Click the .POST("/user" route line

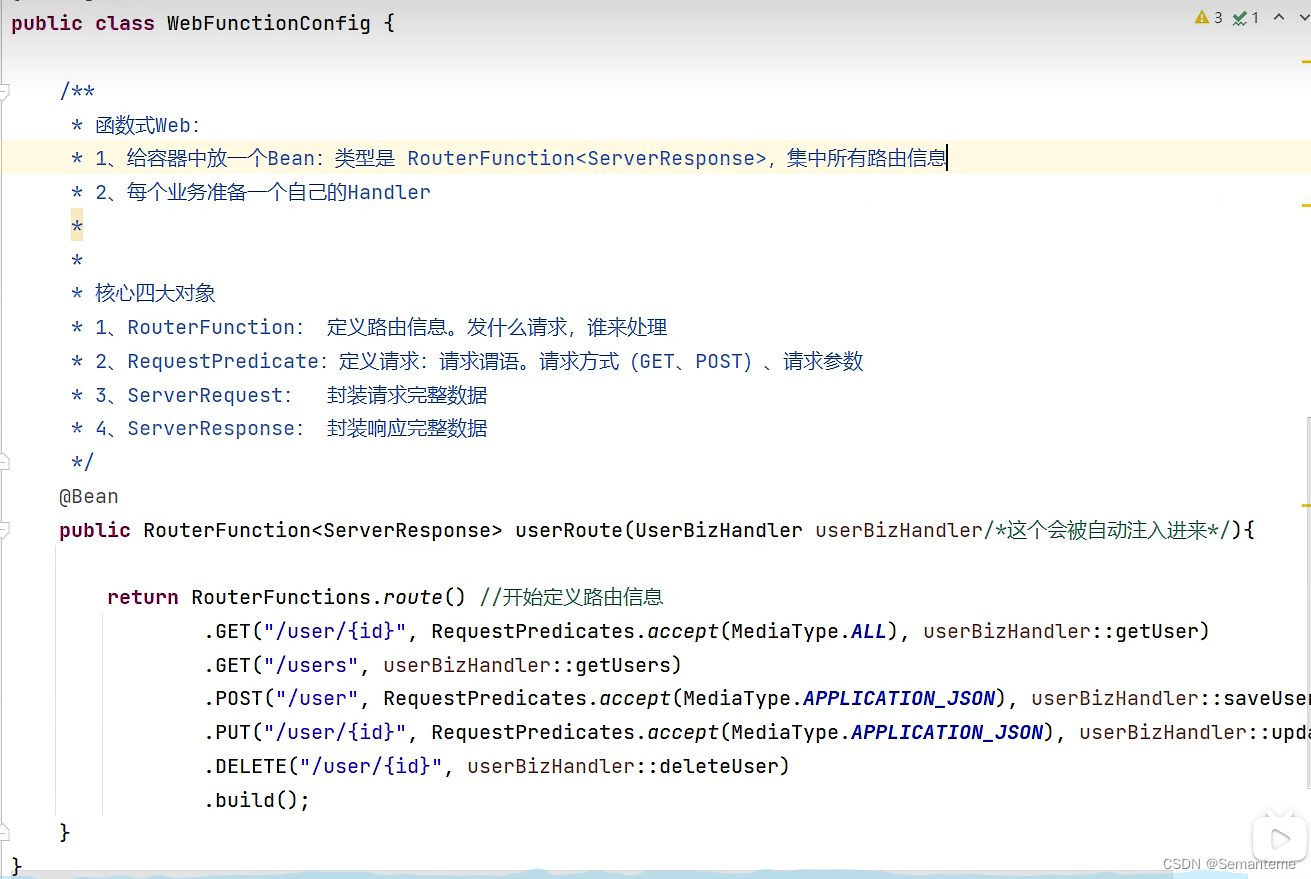(757, 698)
